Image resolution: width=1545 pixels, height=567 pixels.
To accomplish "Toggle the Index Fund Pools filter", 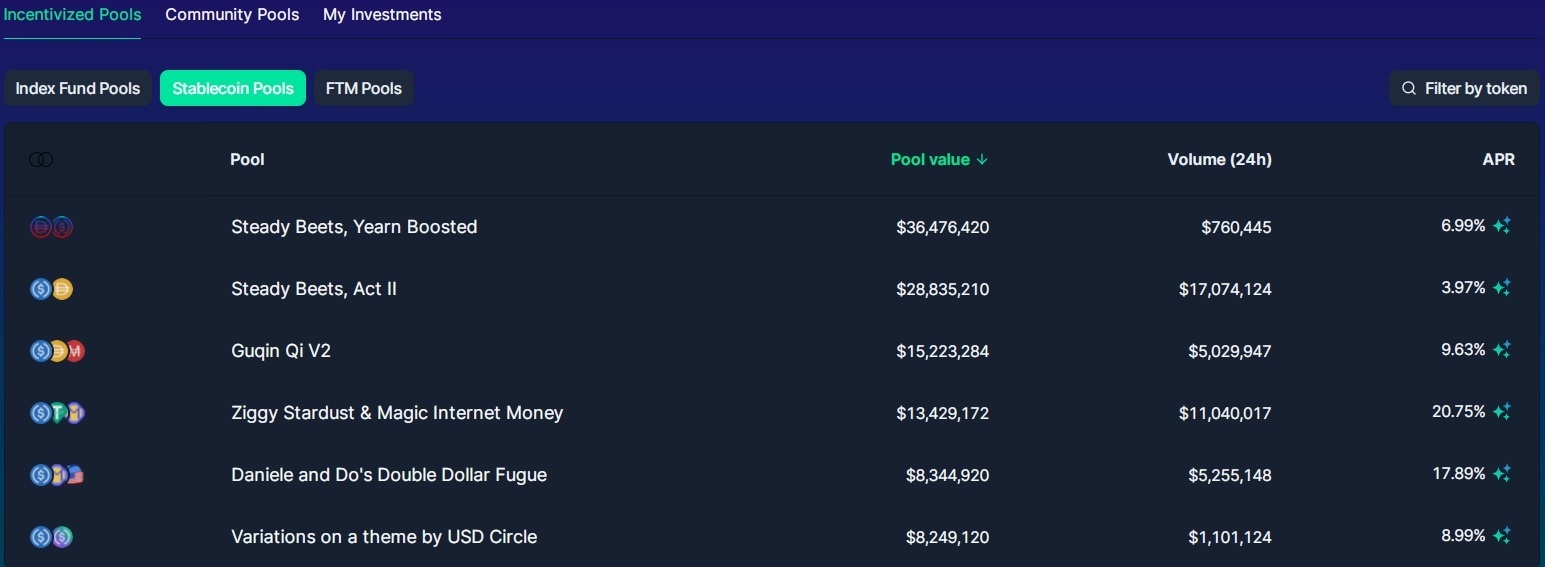I will point(78,88).
